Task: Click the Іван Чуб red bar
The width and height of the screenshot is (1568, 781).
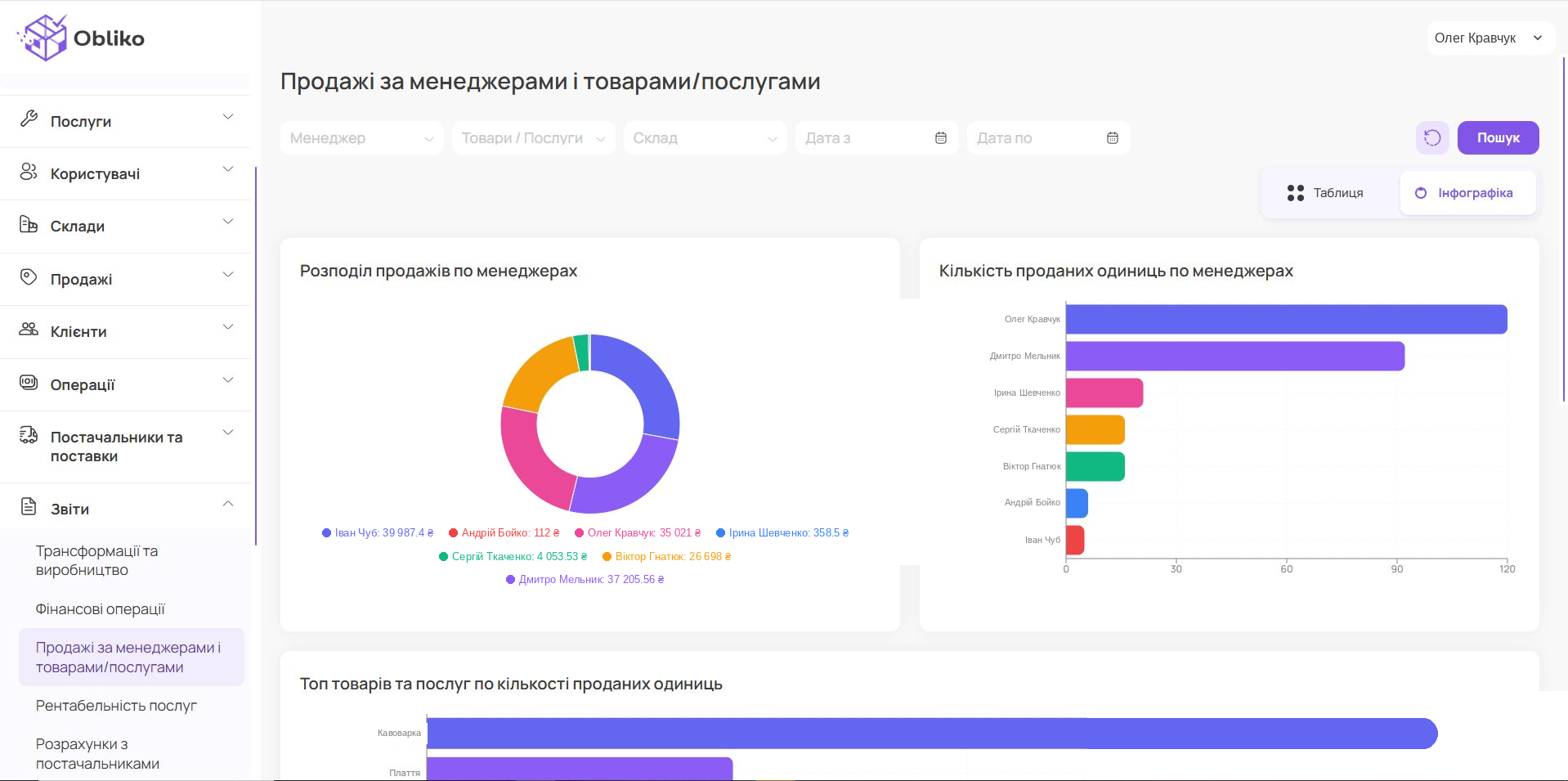Action: (x=1075, y=540)
